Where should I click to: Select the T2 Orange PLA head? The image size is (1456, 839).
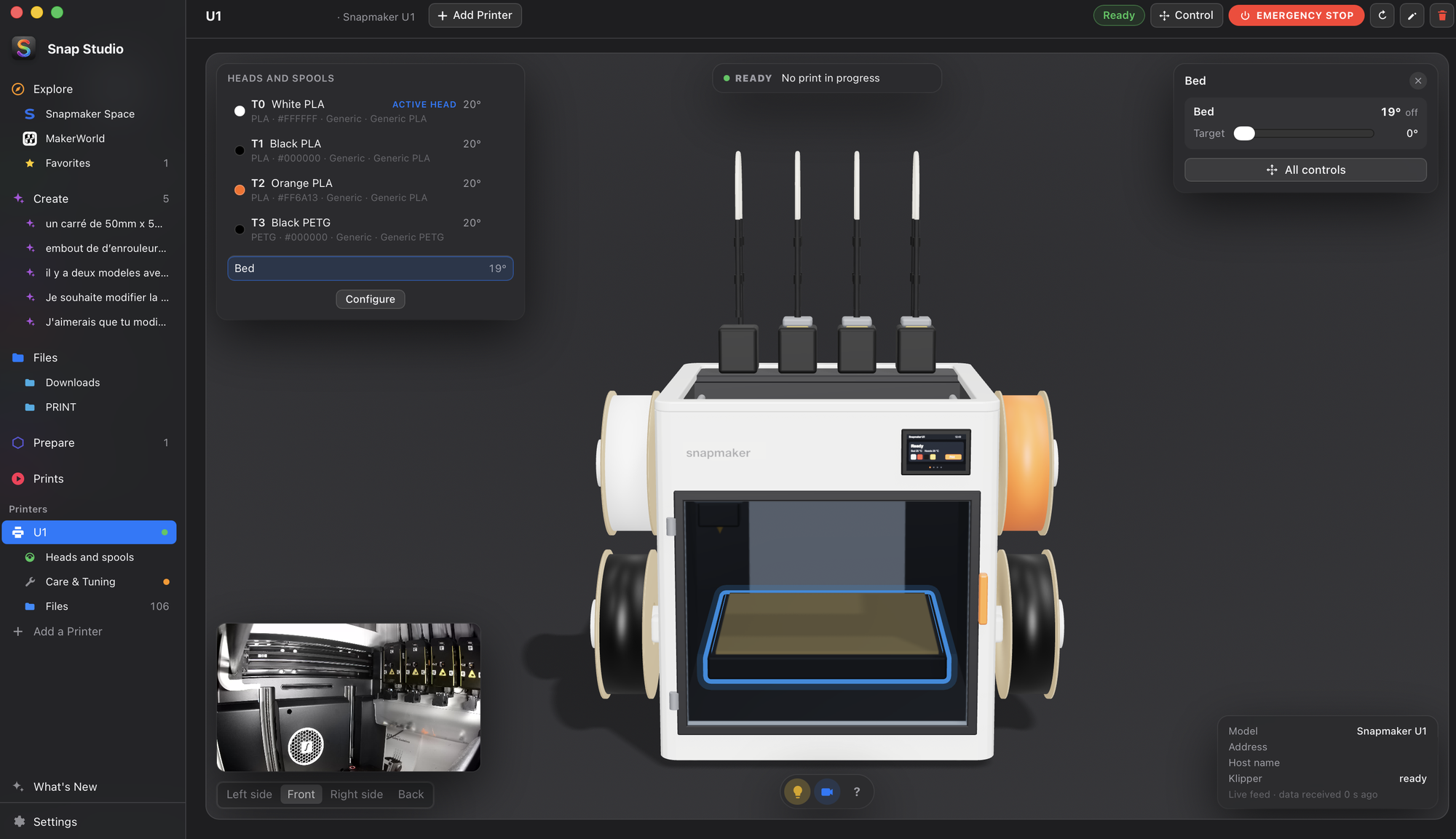click(x=370, y=190)
